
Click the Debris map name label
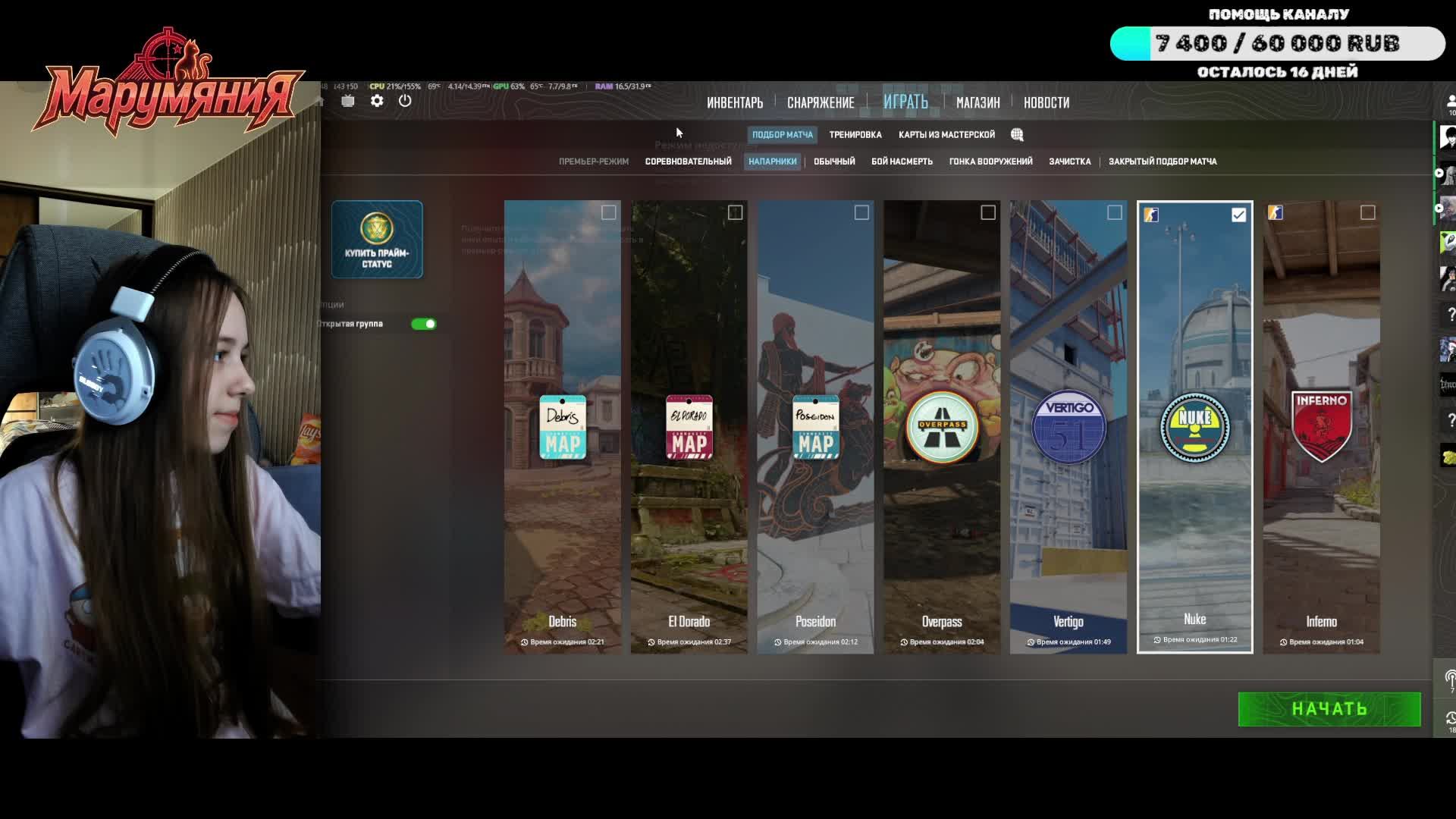point(563,622)
